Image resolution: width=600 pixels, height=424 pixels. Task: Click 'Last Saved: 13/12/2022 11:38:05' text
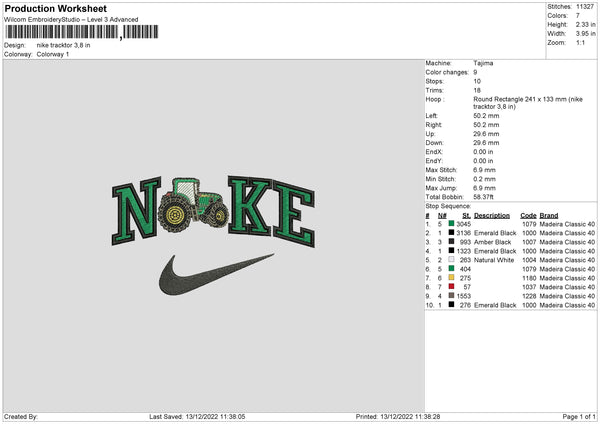[x=197, y=416]
